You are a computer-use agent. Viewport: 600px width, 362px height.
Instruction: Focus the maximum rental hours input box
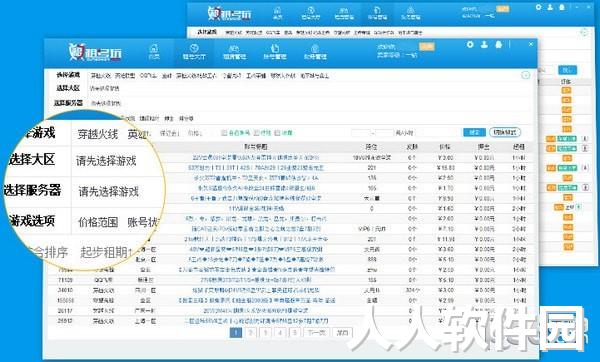tap(384, 133)
